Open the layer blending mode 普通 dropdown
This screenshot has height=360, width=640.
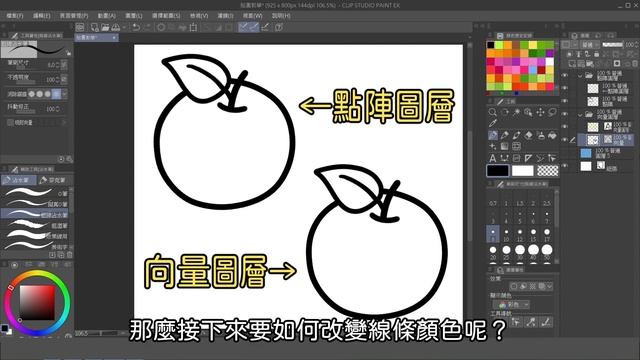pyautogui.click(x=590, y=44)
